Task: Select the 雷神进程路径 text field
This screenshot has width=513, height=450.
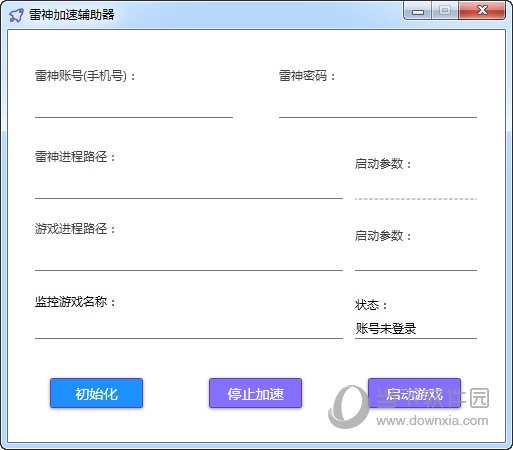Action: 189,189
